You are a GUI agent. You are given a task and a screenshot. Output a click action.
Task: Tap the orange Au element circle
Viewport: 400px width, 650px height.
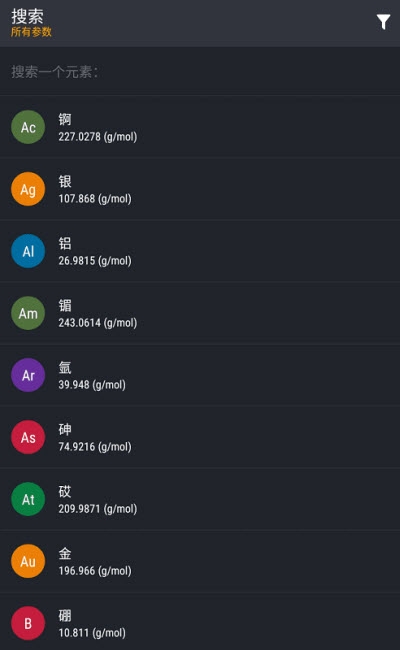pyautogui.click(x=28, y=562)
